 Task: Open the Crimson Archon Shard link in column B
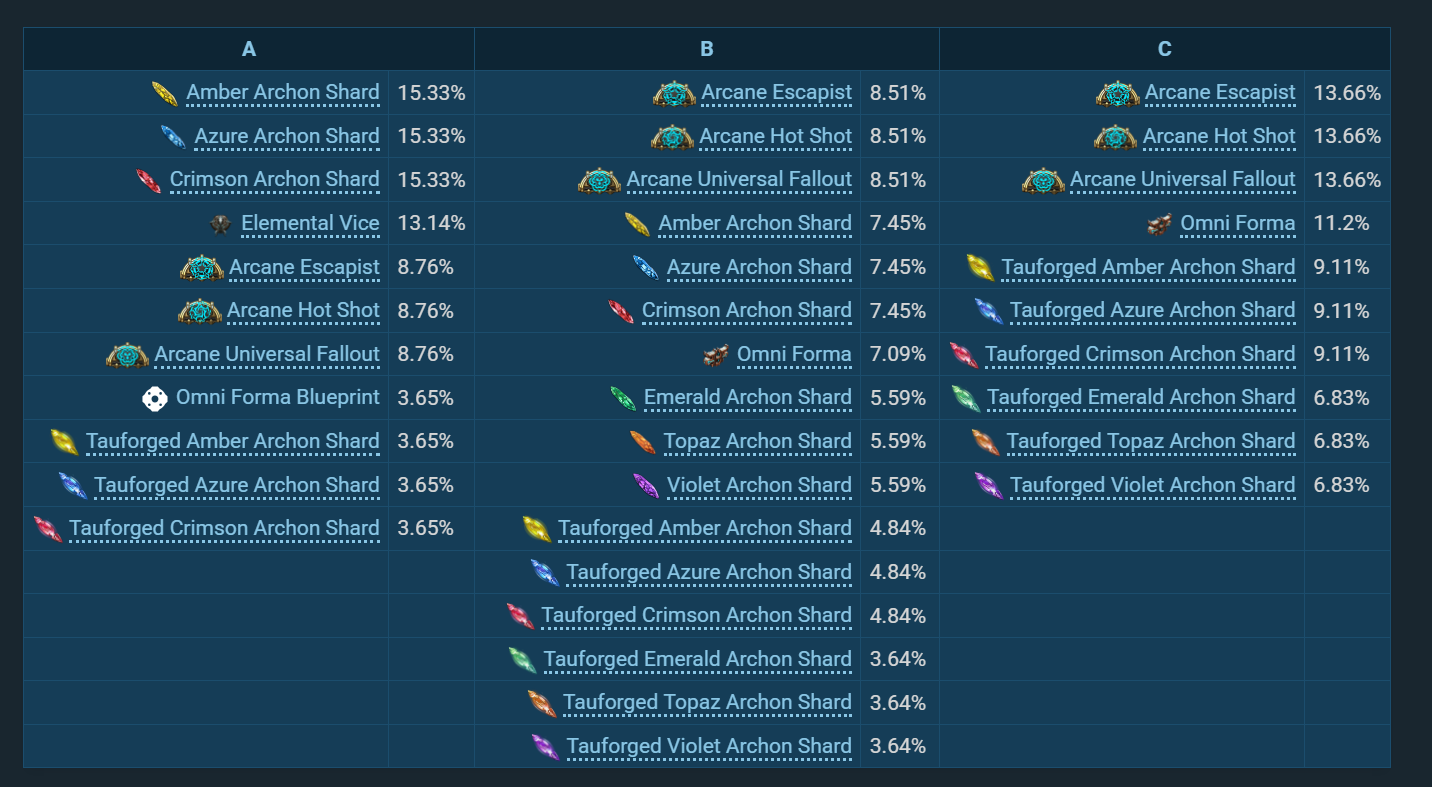[x=747, y=311]
